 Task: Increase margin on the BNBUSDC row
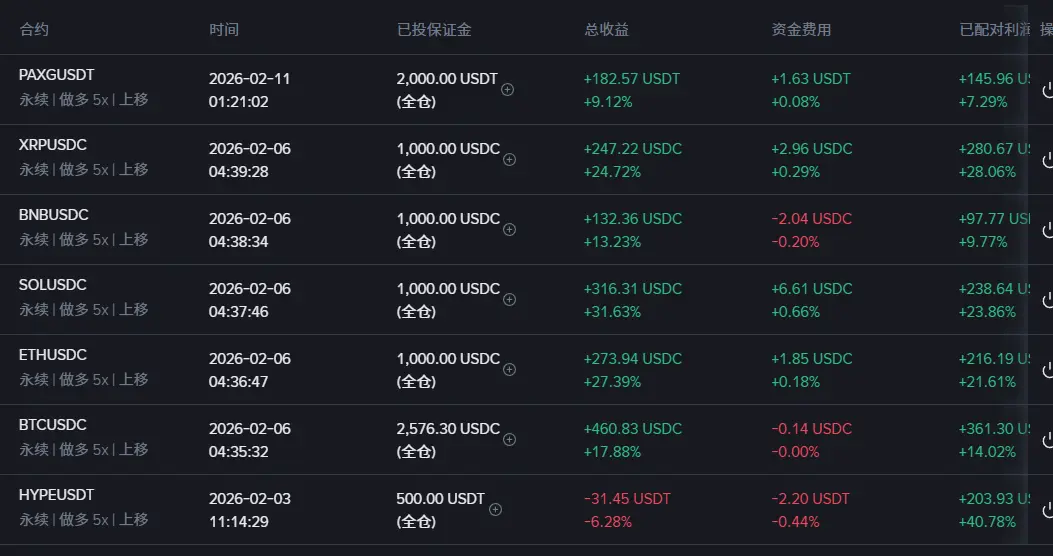tap(509, 229)
